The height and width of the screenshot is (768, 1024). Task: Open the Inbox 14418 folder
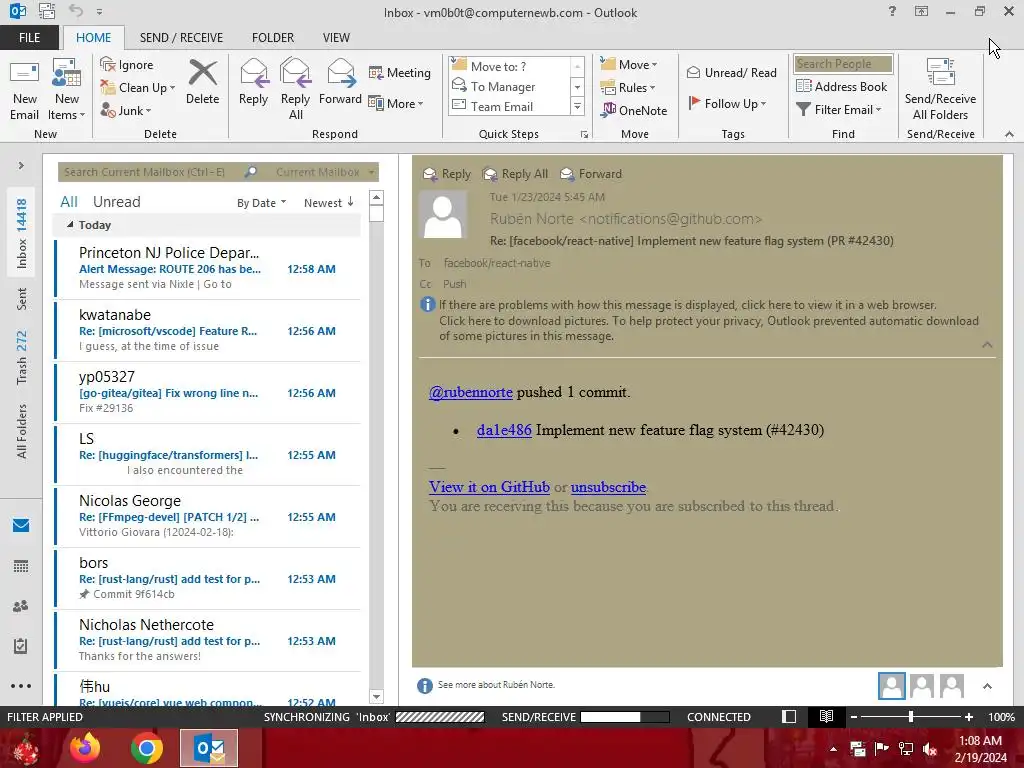[x=22, y=233]
